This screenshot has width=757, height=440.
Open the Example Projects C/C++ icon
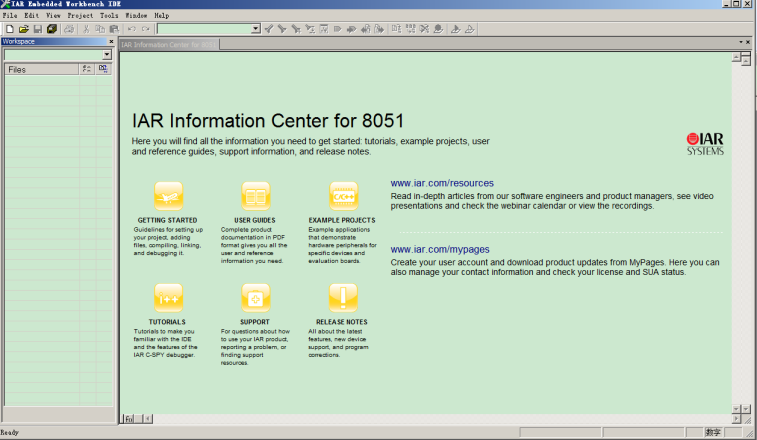click(343, 196)
